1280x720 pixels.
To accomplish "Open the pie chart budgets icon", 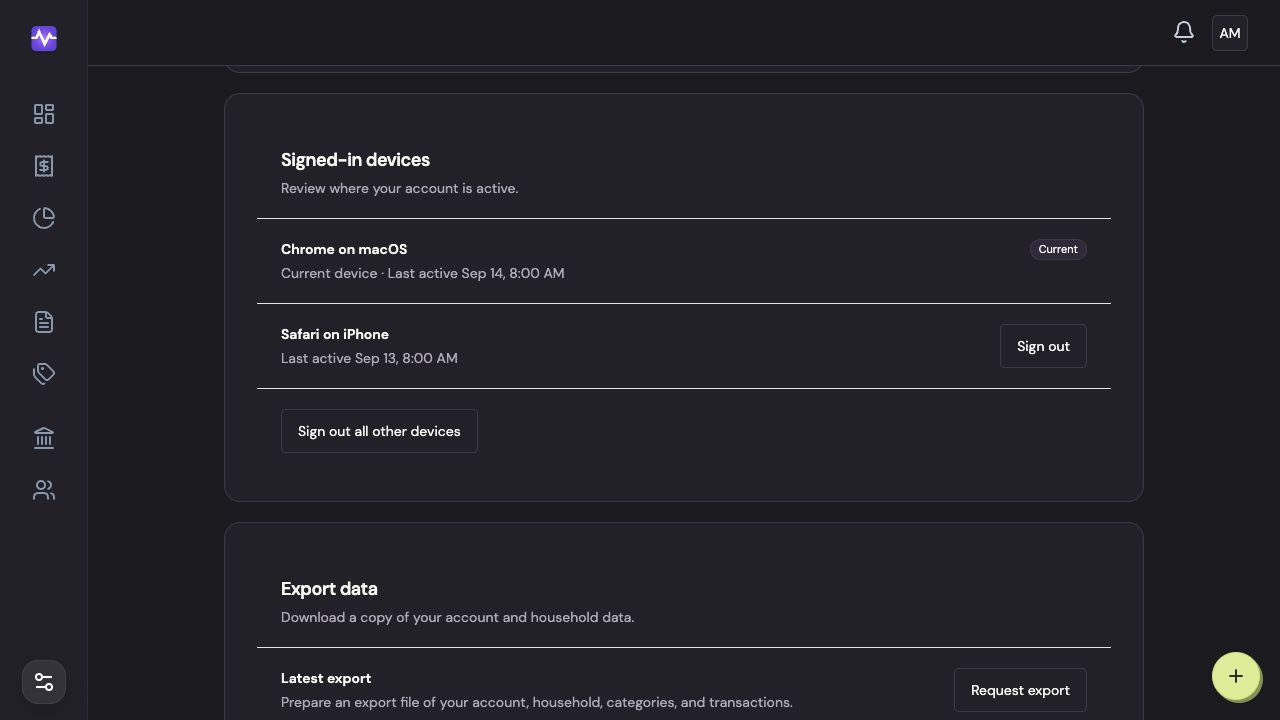I will 44,218.
